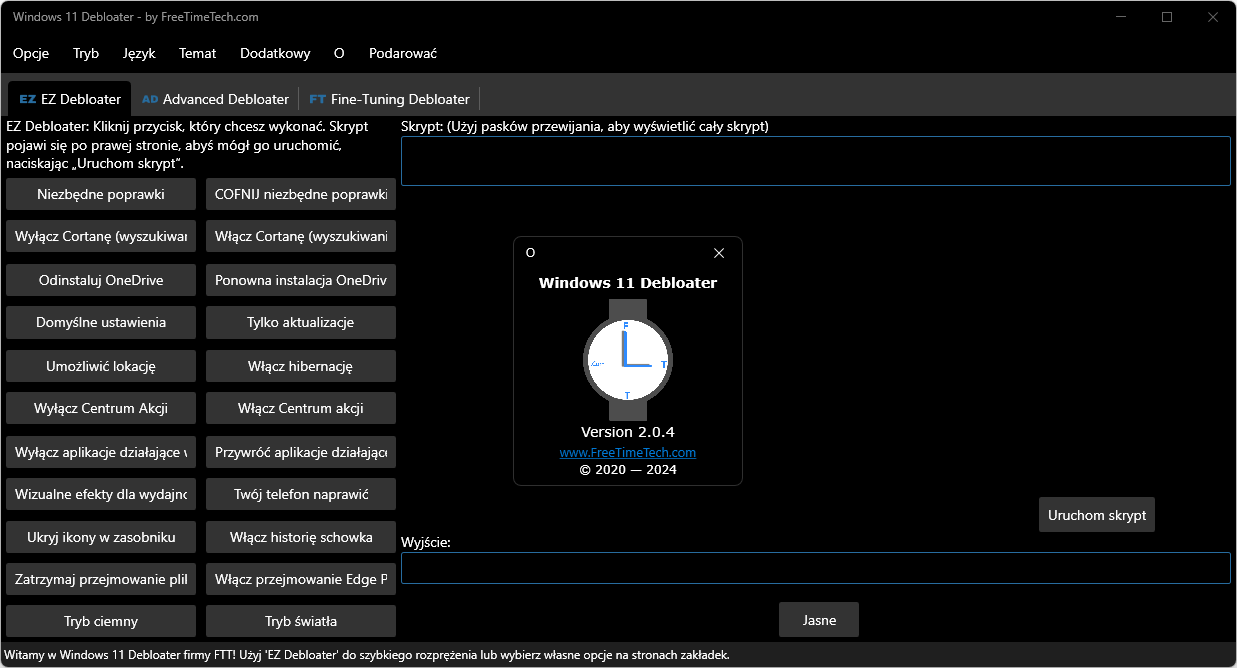1237x668 pixels.
Task: Click Version 2.0.4 text
Action: [x=628, y=432]
